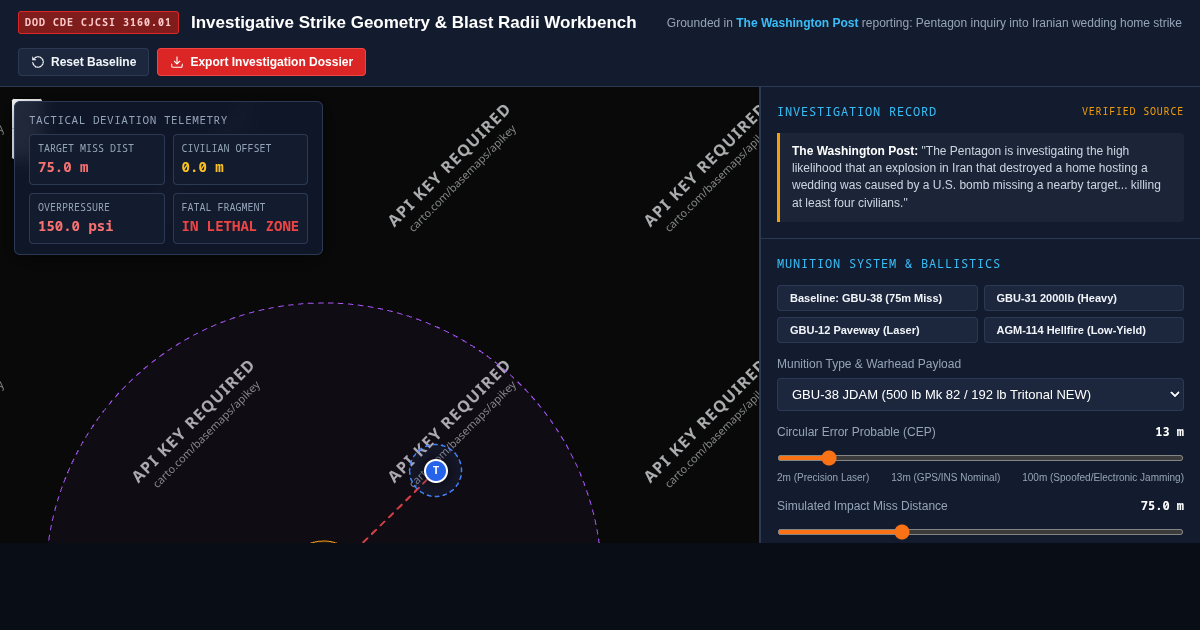Click miss distance readout 75.0 m
The width and height of the screenshot is (1200, 630).
tap(1162, 506)
